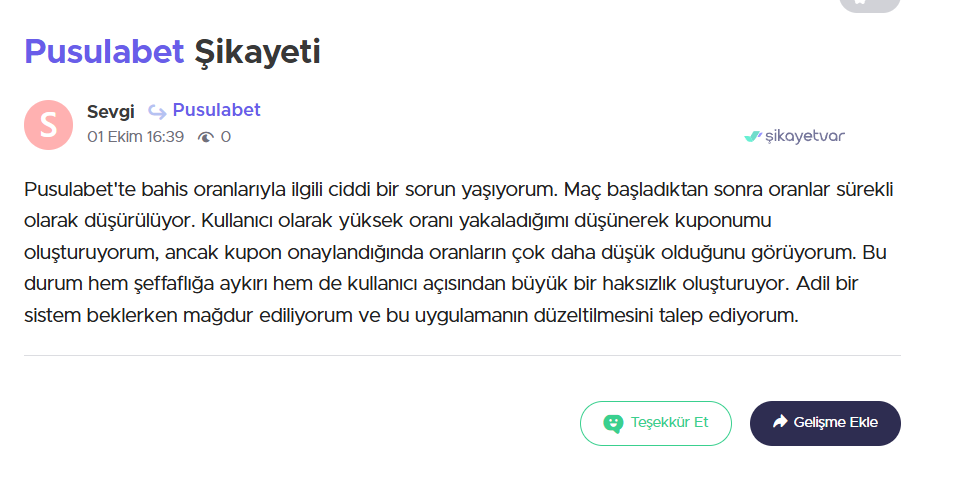Click the curved arrow beside Sevgi

[157, 112]
